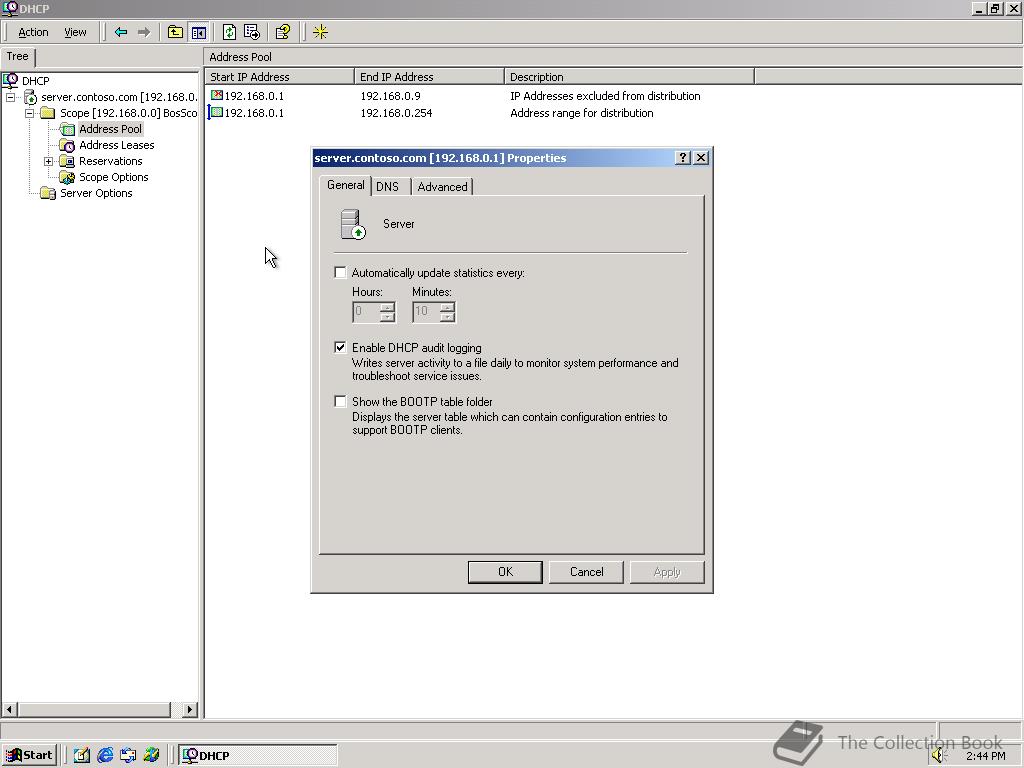Click the Address Leases clock icon
The image size is (1024, 768).
point(67,145)
